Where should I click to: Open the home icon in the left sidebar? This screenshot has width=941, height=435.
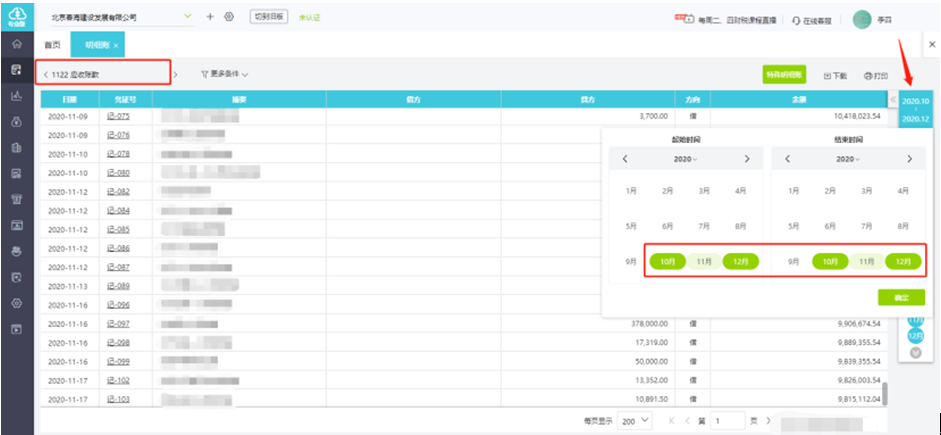click(x=17, y=44)
